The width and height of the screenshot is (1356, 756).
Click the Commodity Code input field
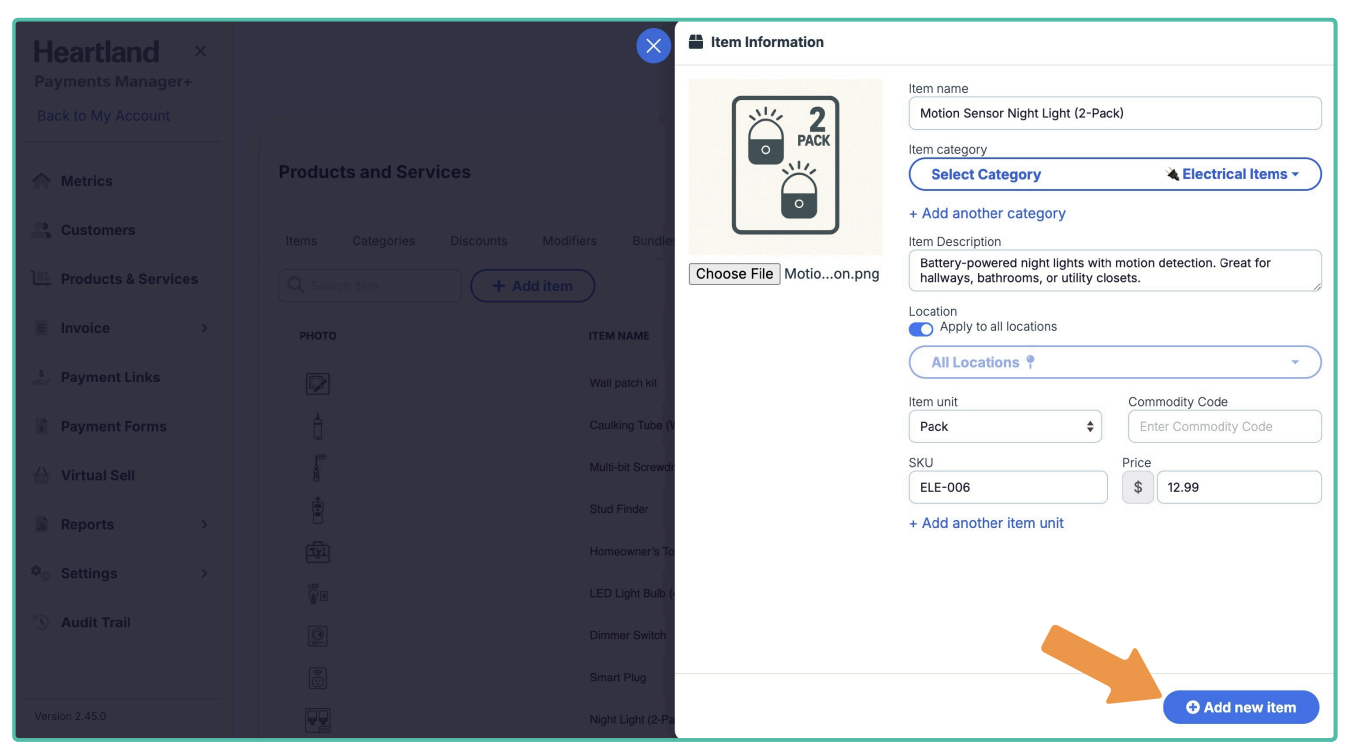[1223, 426]
